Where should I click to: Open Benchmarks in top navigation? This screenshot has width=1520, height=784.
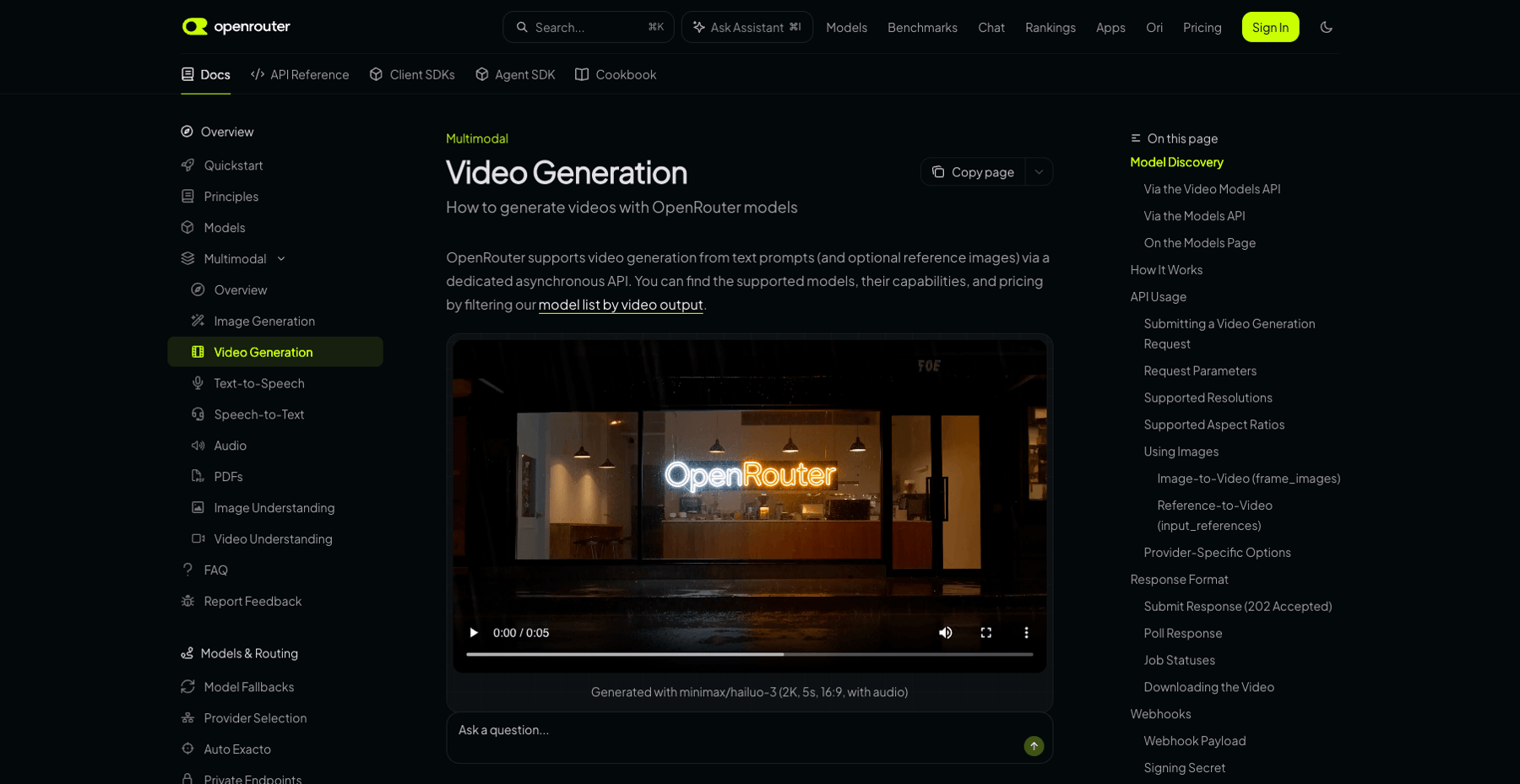coord(922,27)
